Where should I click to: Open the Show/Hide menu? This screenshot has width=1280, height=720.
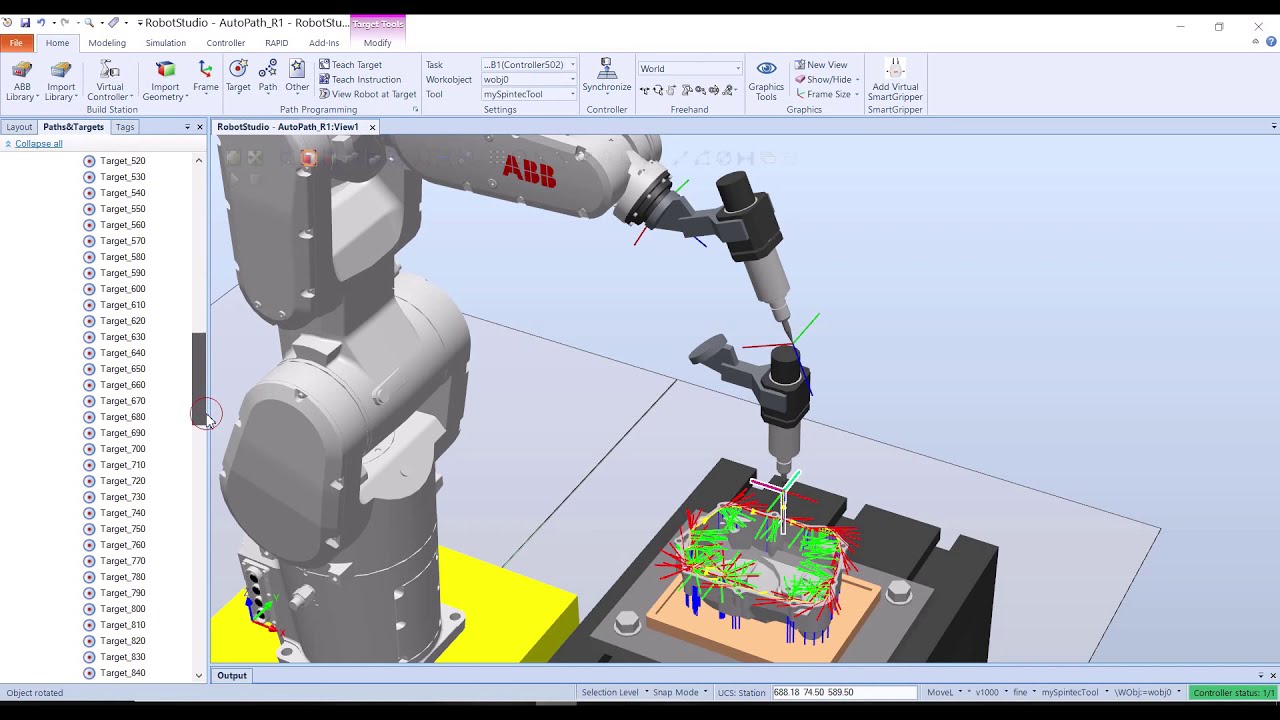827,80
